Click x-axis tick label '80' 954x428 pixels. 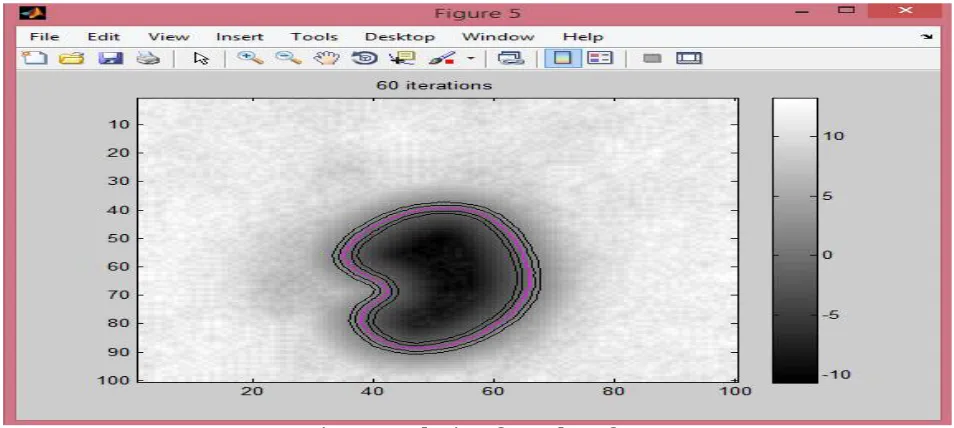coord(615,392)
